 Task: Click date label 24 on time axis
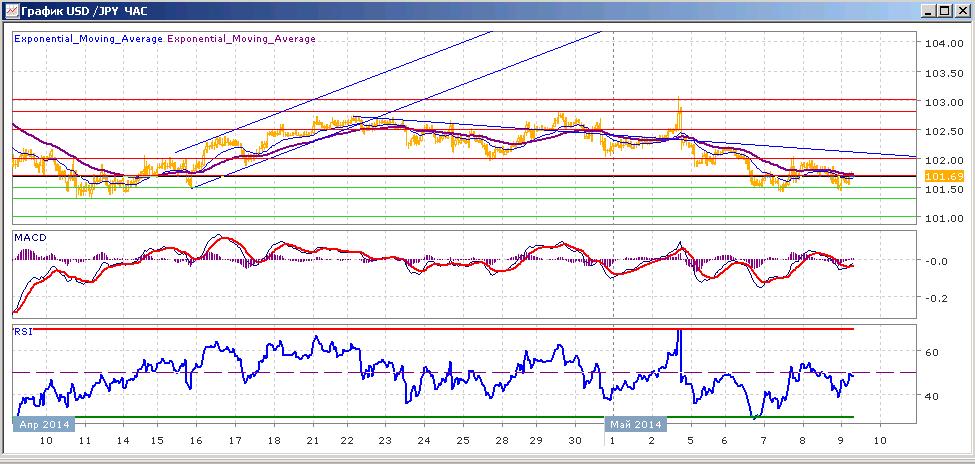pos(424,440)
